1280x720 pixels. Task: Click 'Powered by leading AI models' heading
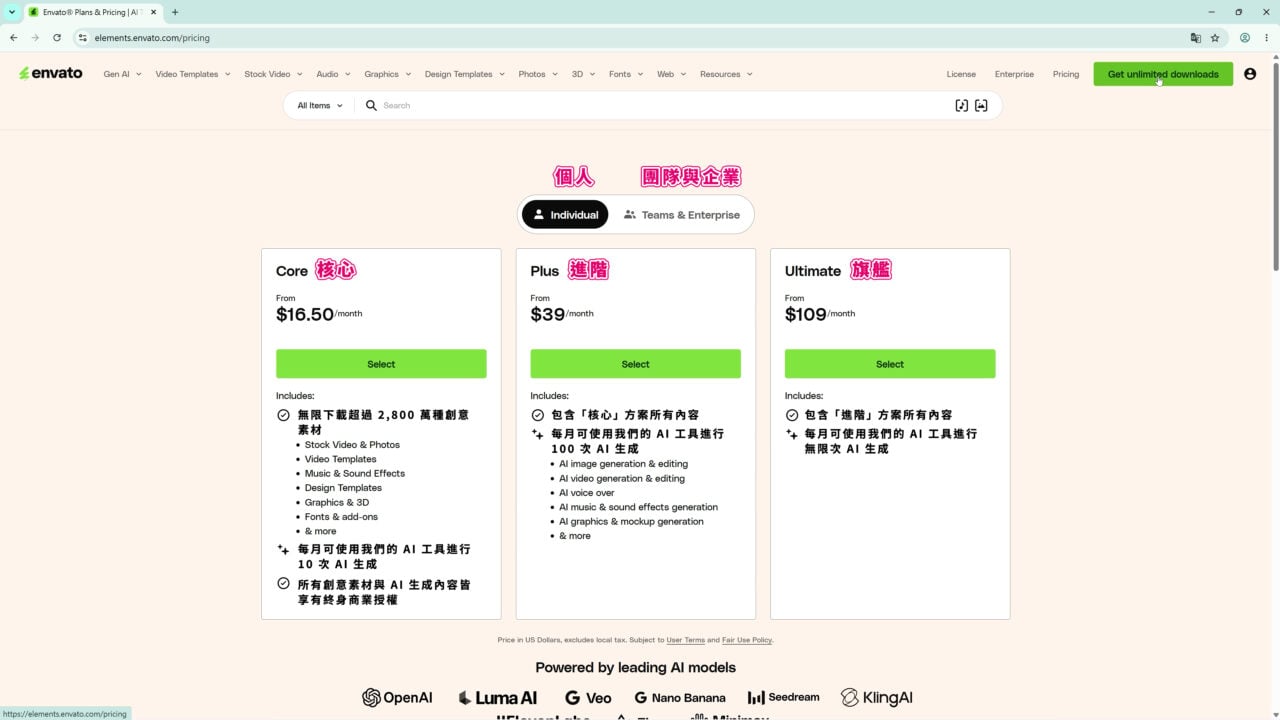pos(635,667)
